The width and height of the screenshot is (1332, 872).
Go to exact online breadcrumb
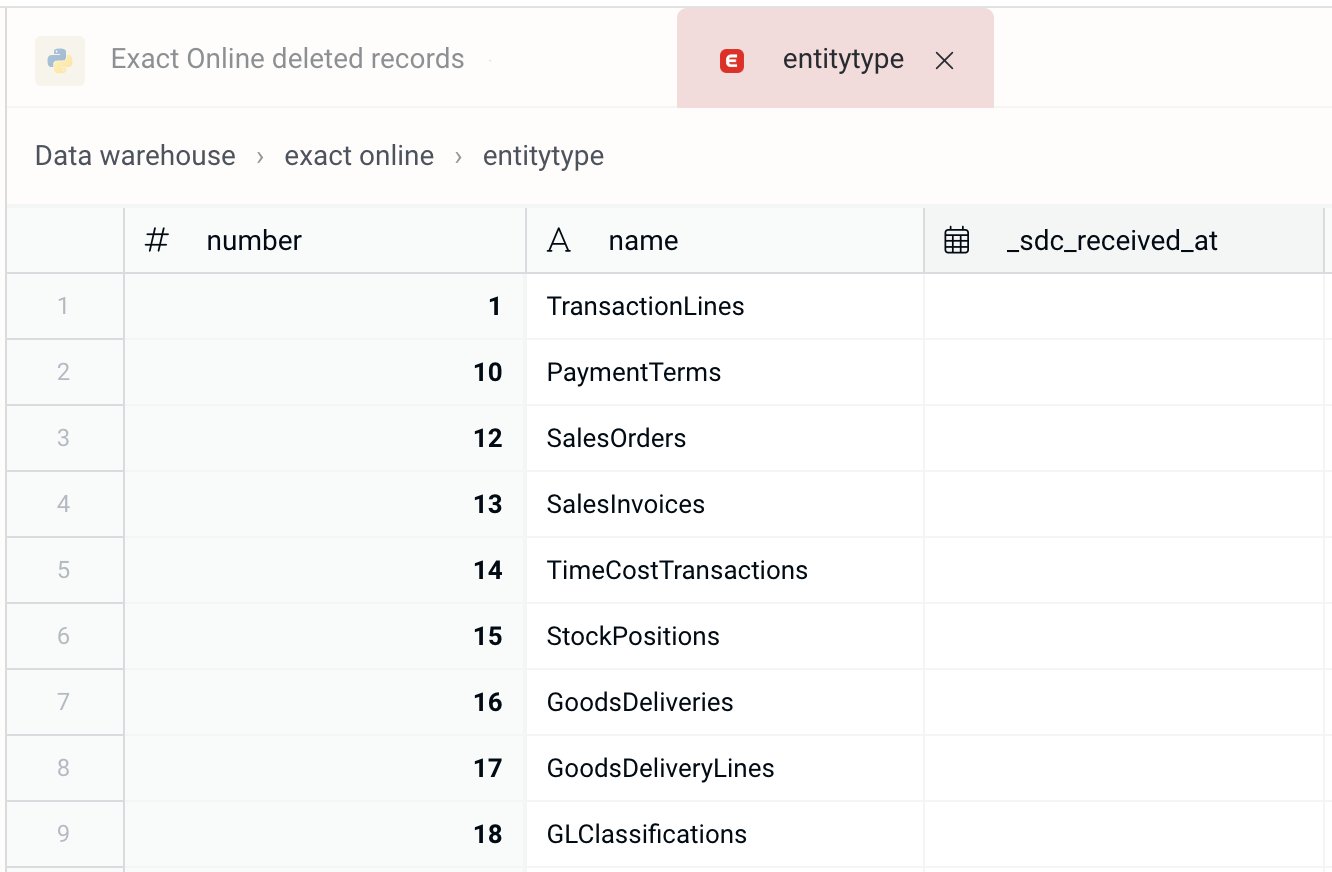[x=359, y=156]
